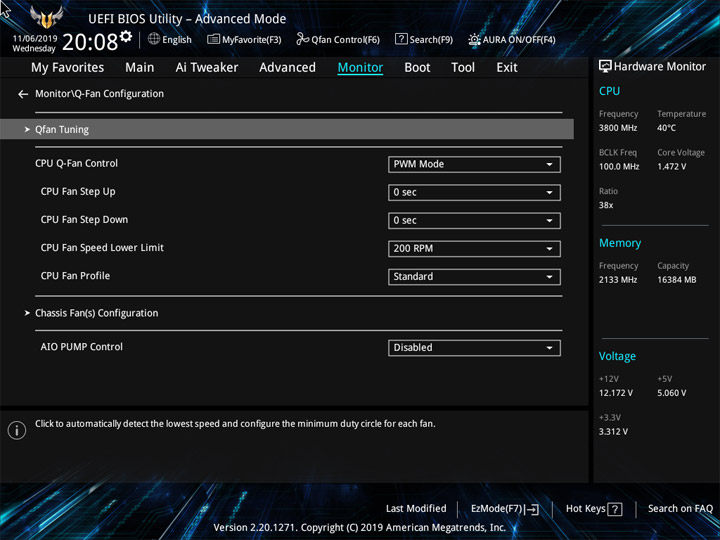Click the BCLK Freq value 100.0 MHz
This screenshot has height=540, width=720.
click(619, 167)
